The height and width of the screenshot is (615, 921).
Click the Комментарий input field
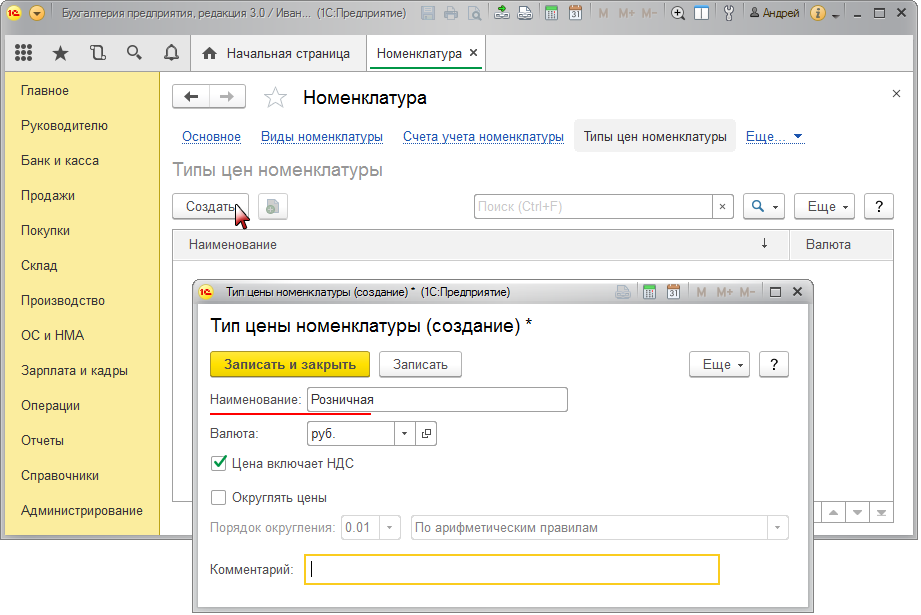coord(512,570)
